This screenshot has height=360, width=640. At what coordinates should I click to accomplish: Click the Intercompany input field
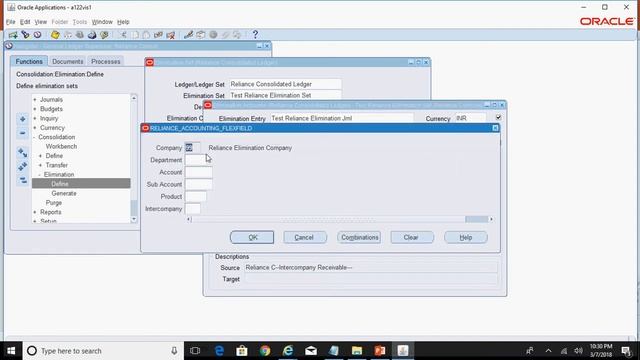click(x=192, y=209)
